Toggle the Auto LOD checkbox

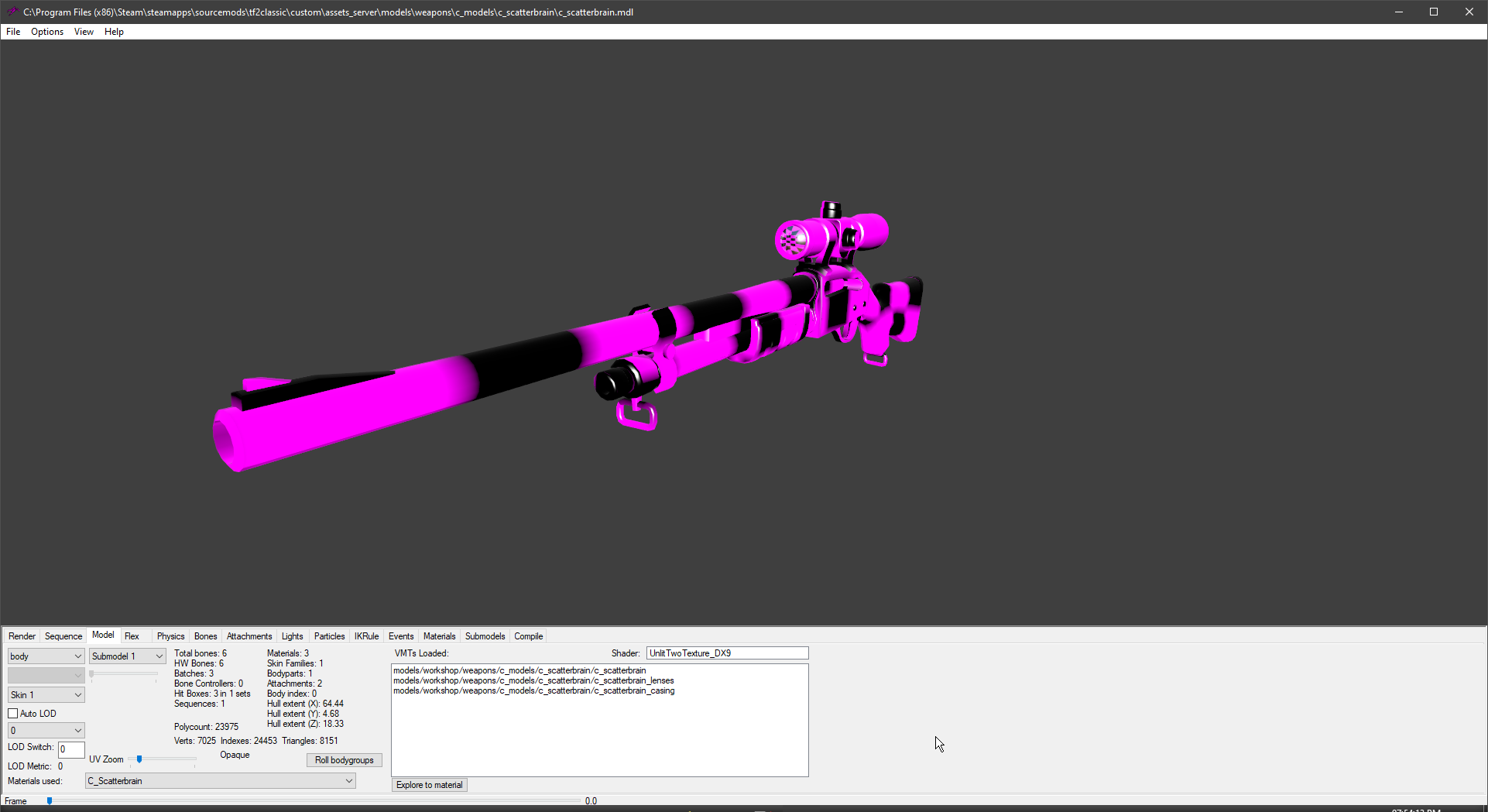pos(13,714)
